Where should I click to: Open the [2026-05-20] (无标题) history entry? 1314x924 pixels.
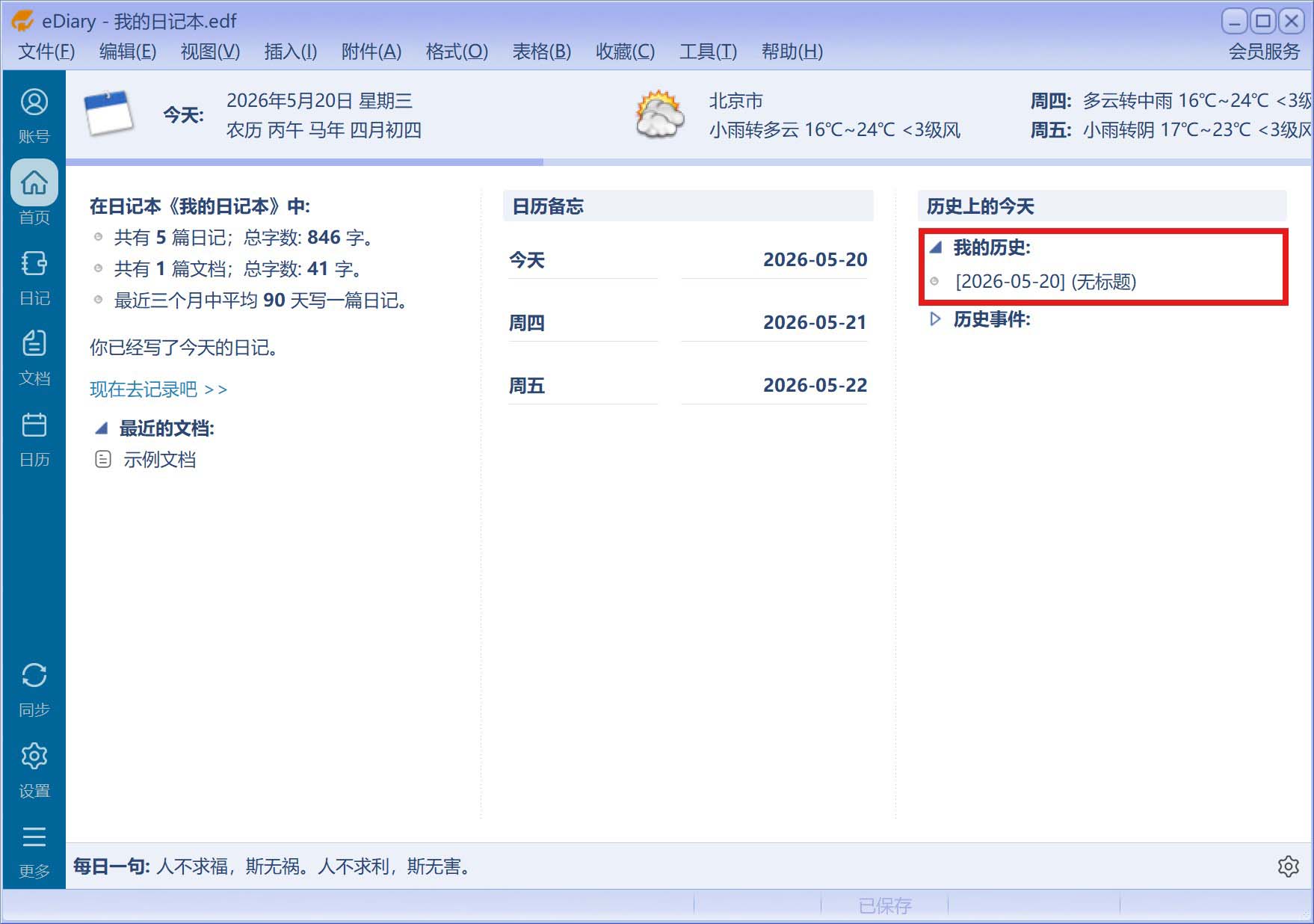1046,281
